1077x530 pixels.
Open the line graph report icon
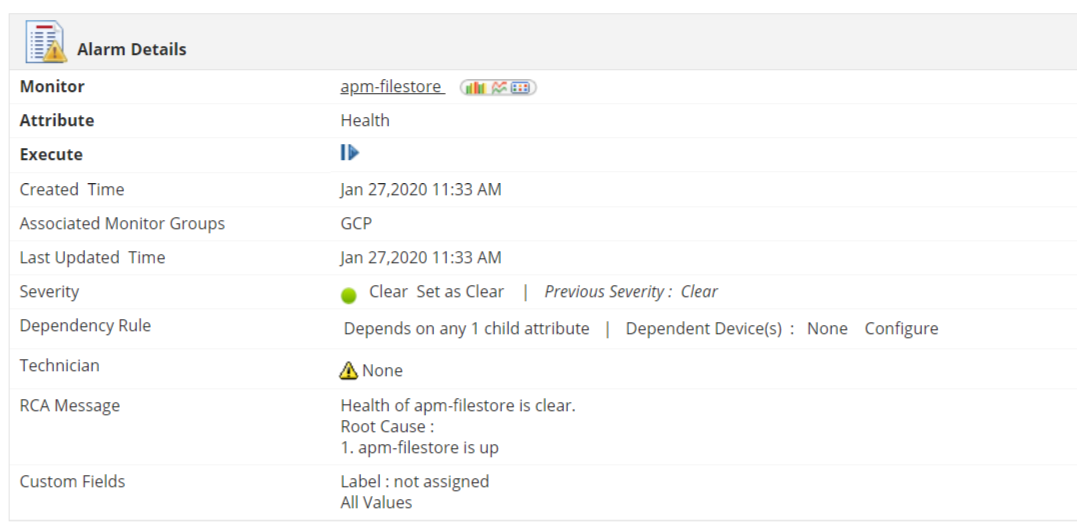pyautogui.click(x=499, y=88)
